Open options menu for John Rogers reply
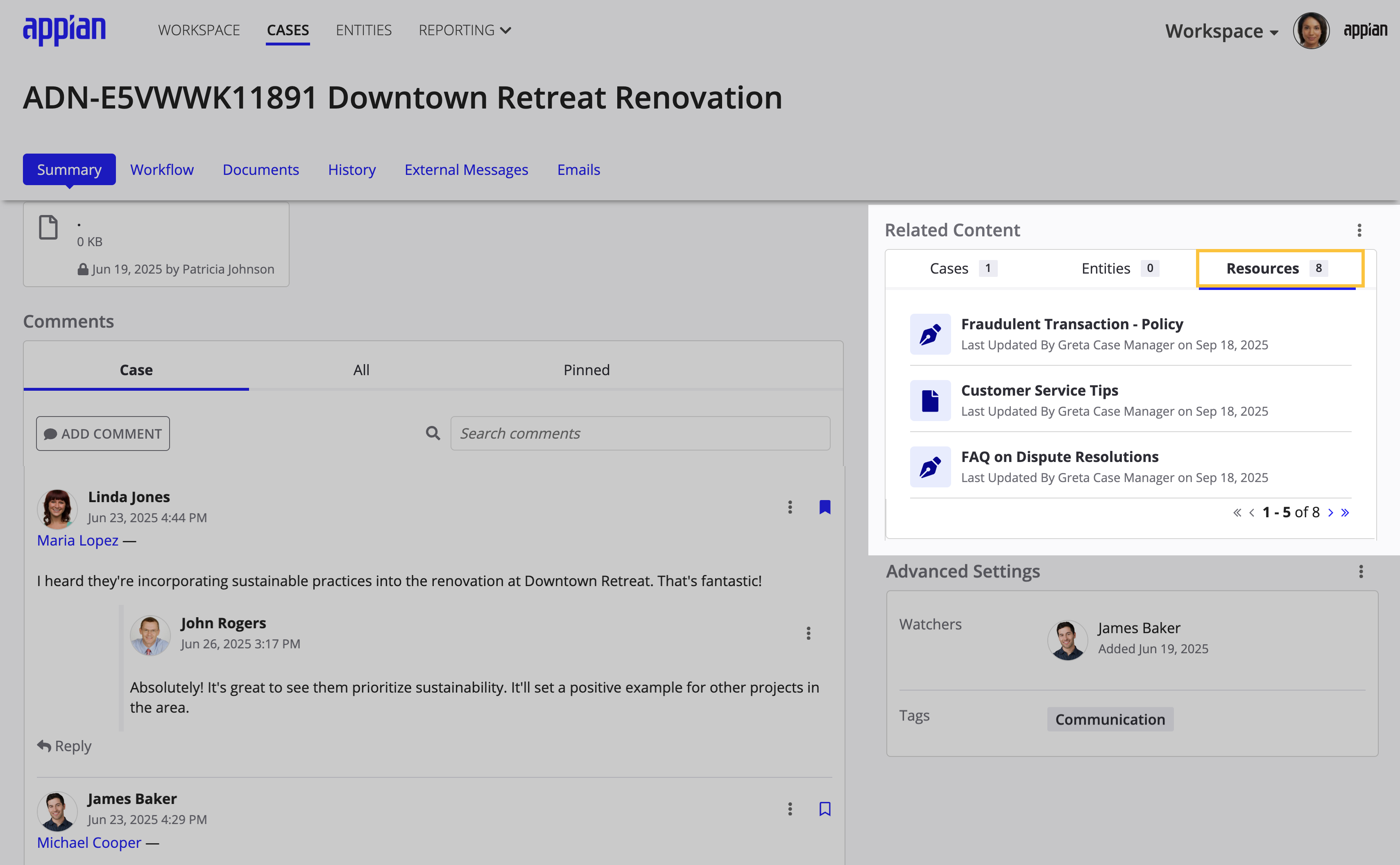 (808, 633)
